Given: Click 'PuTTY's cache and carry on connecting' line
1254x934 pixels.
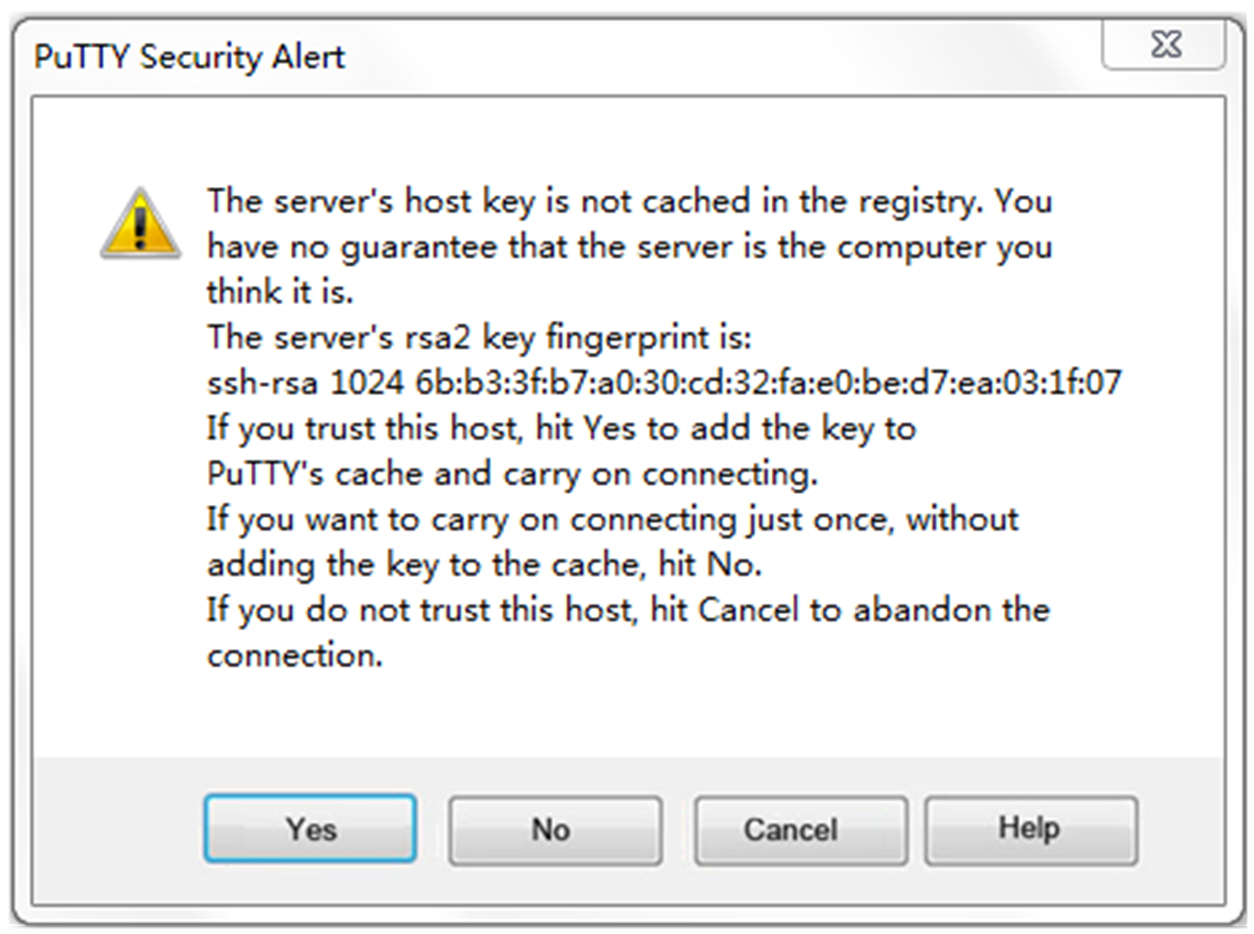Looking at the screenshot, I should click(x=512, y=474).
